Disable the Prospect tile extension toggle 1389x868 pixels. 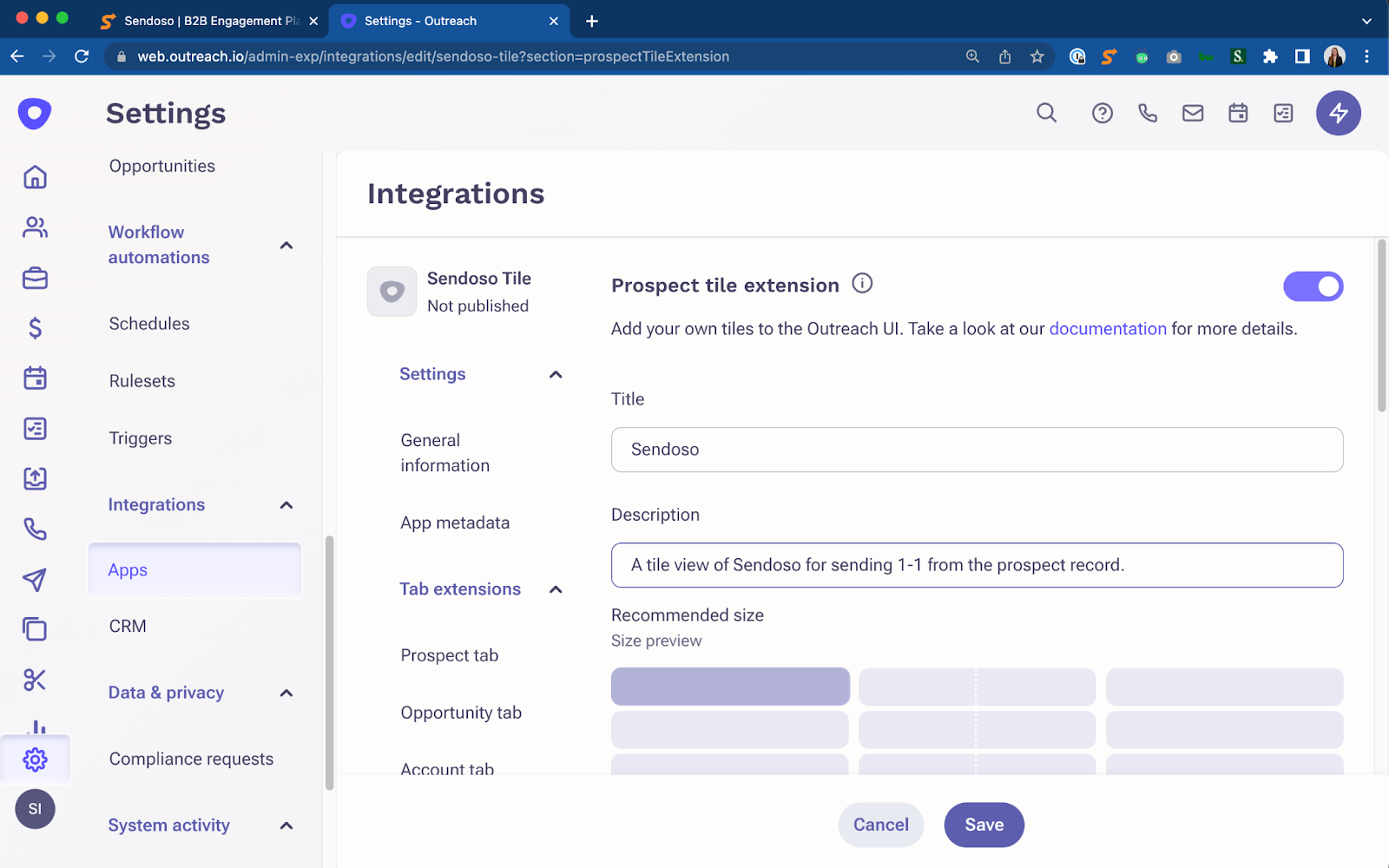pyautogui.click(x=1313, y=286)
